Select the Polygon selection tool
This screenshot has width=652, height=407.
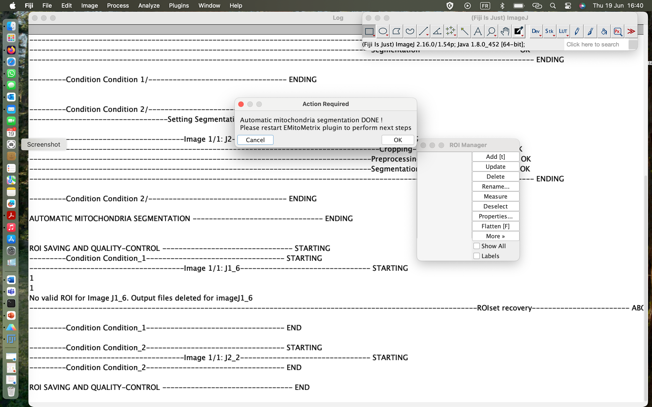tap(396, 31)
